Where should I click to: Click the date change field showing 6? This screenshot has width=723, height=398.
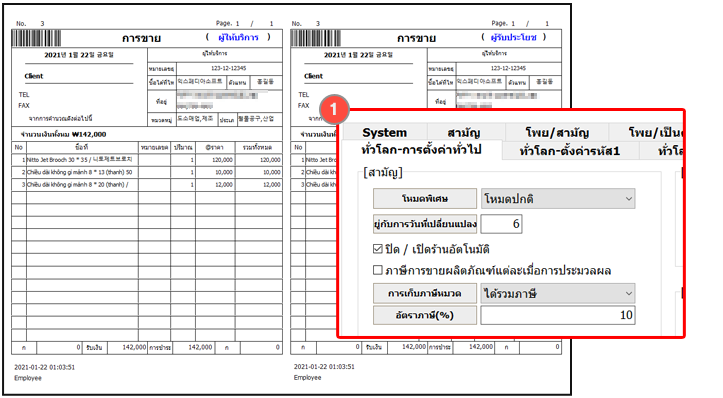tap(502, 224)
